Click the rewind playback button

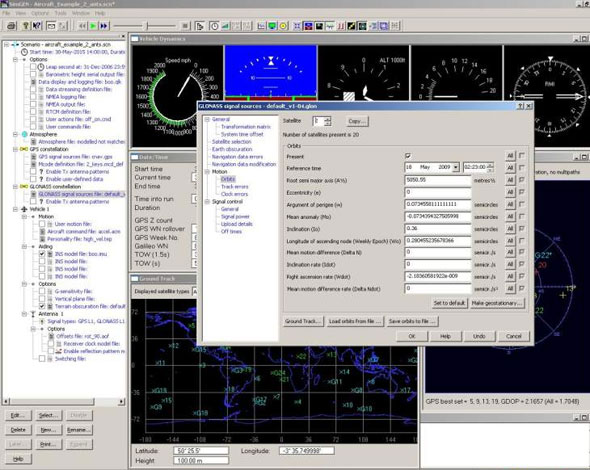(82, 26)
